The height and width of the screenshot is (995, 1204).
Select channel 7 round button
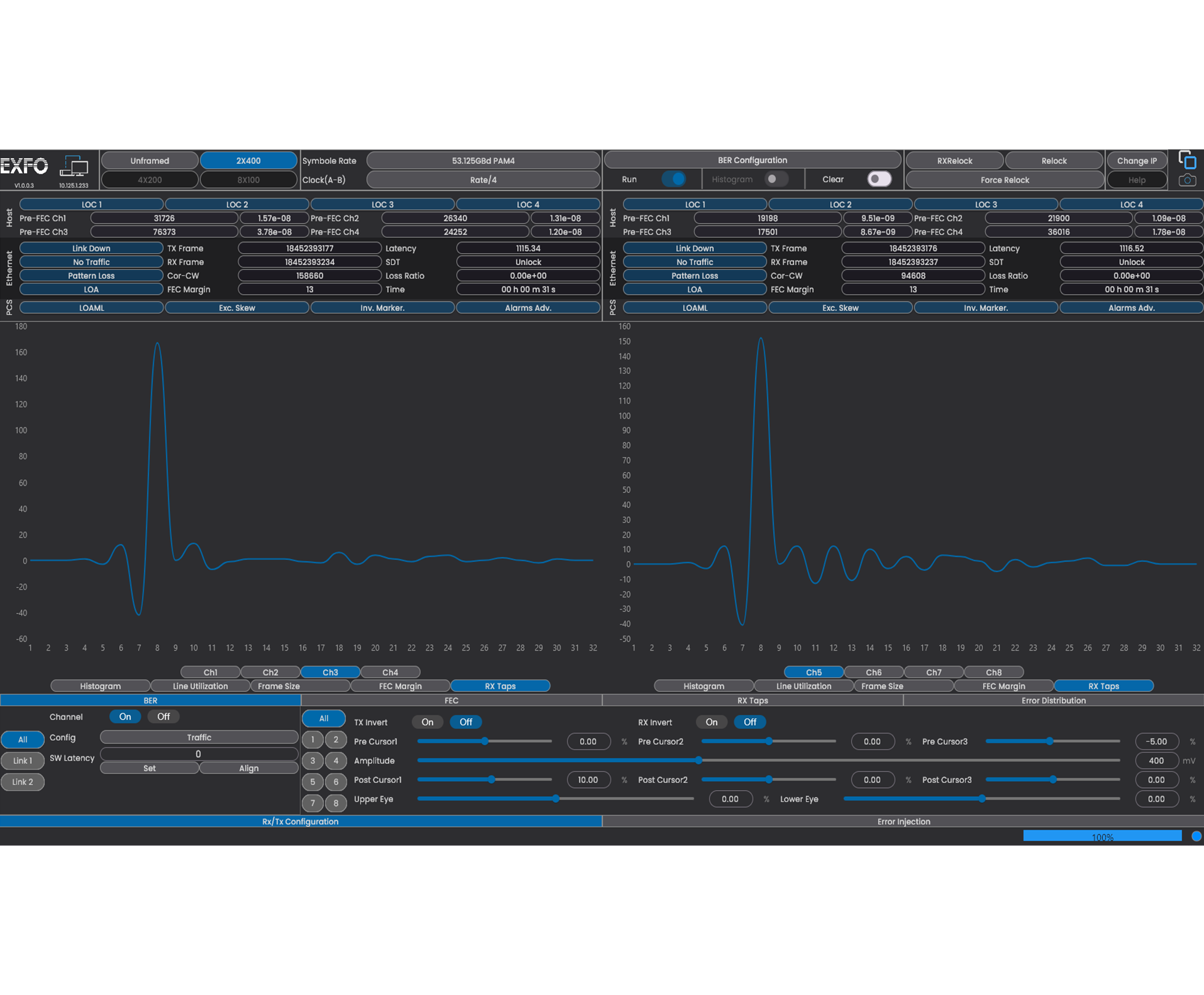[x=312, y=803]
